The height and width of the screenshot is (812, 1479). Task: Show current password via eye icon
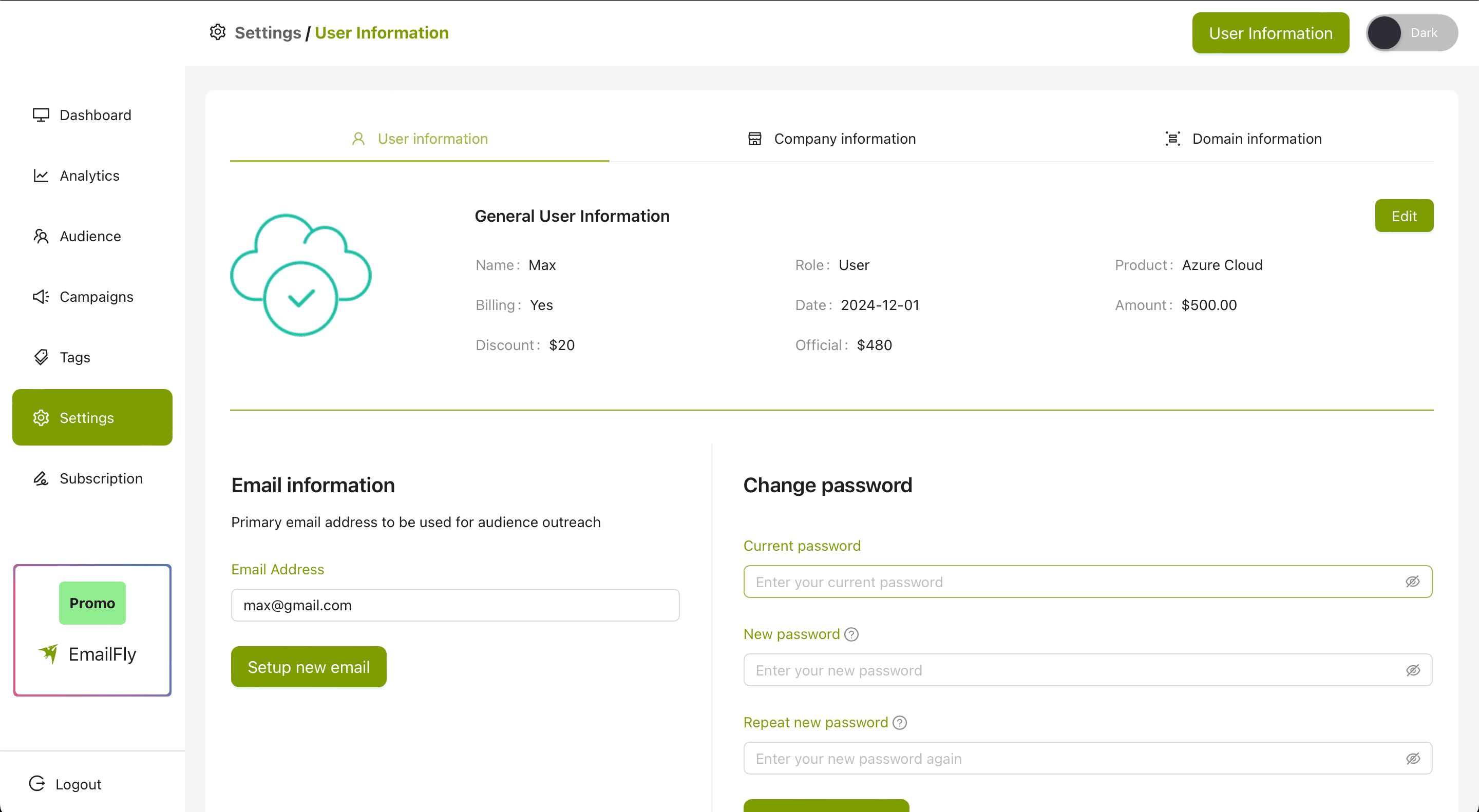(1412, 582)
